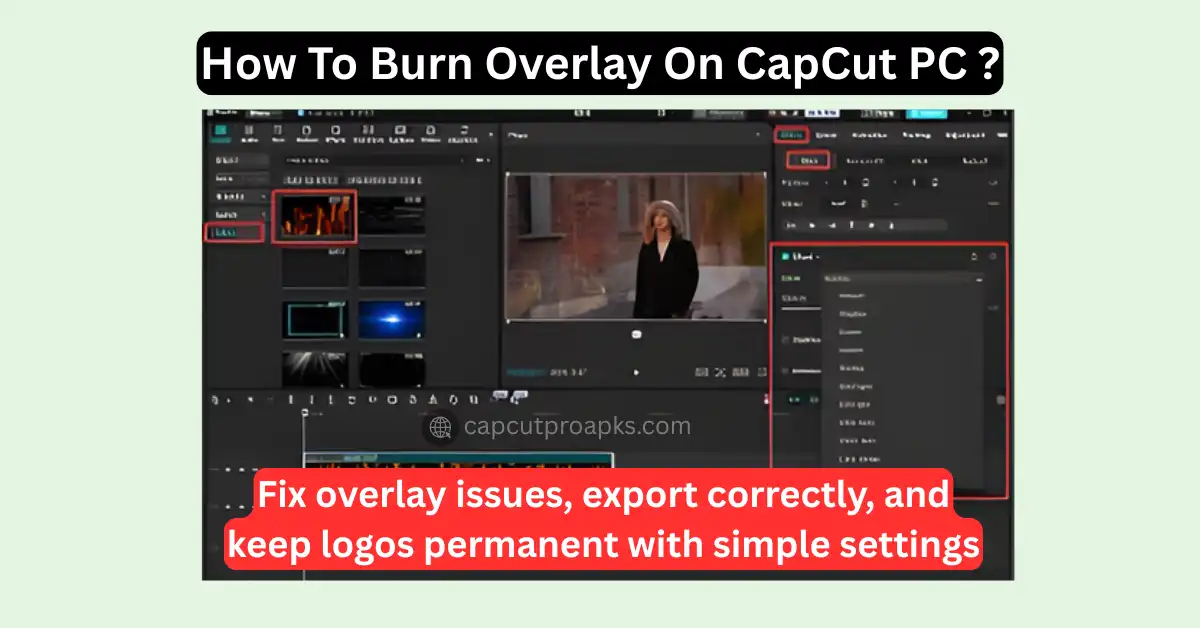Expand more tabs arrow beside Adjustment icon
The width and height of the screenshot is (1200, 628).
pos(489,133)
